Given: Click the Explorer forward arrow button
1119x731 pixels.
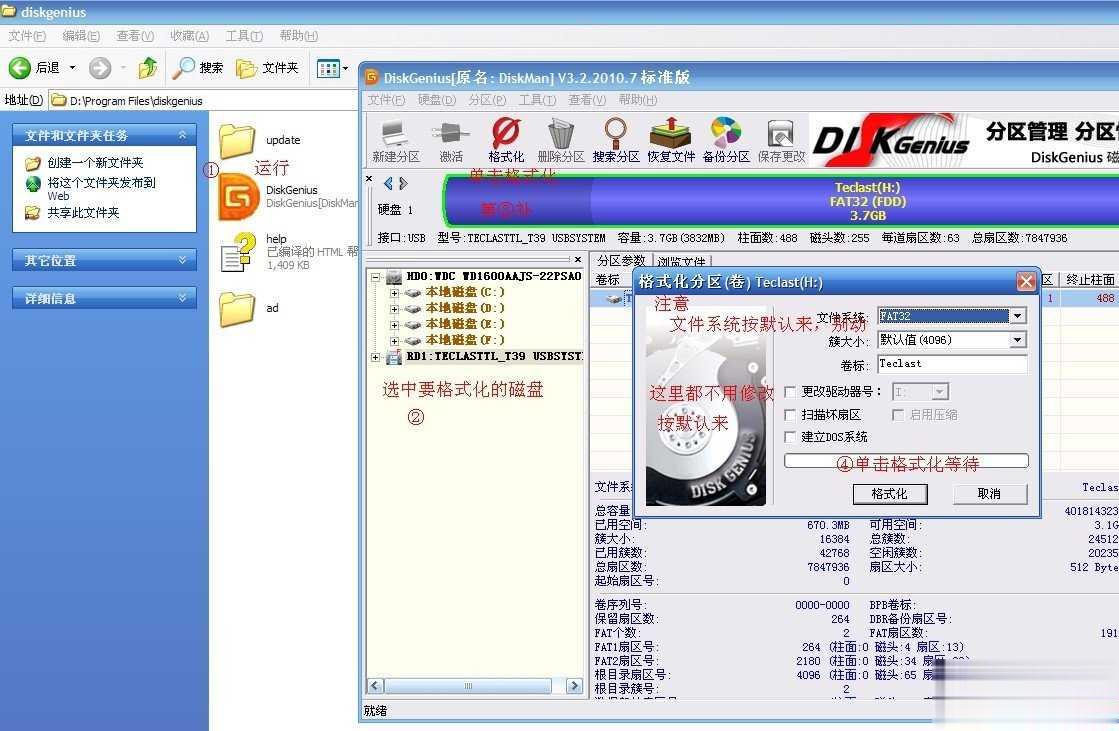Looking at the screenshot, I should point(100,68).
